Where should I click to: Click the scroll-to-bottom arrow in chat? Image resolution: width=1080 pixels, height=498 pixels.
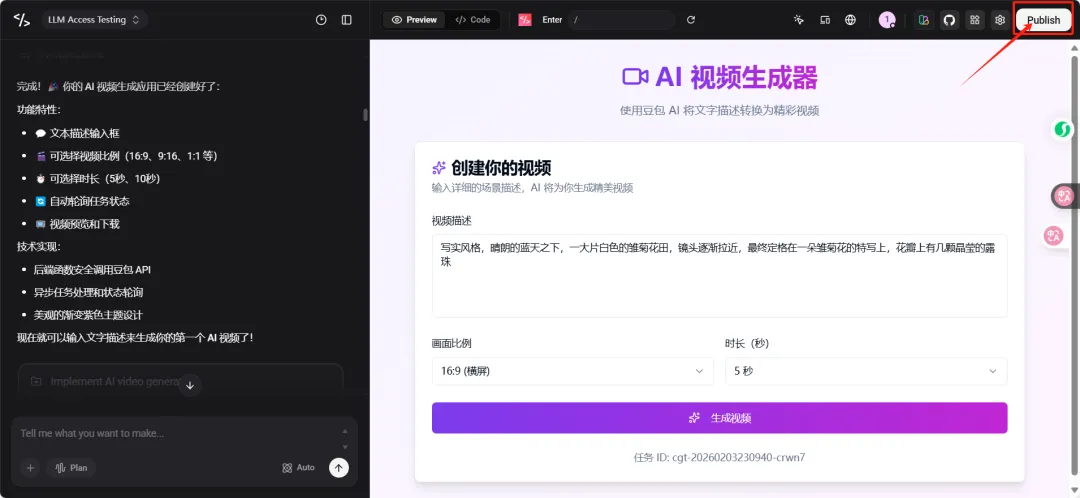point(190,386)
